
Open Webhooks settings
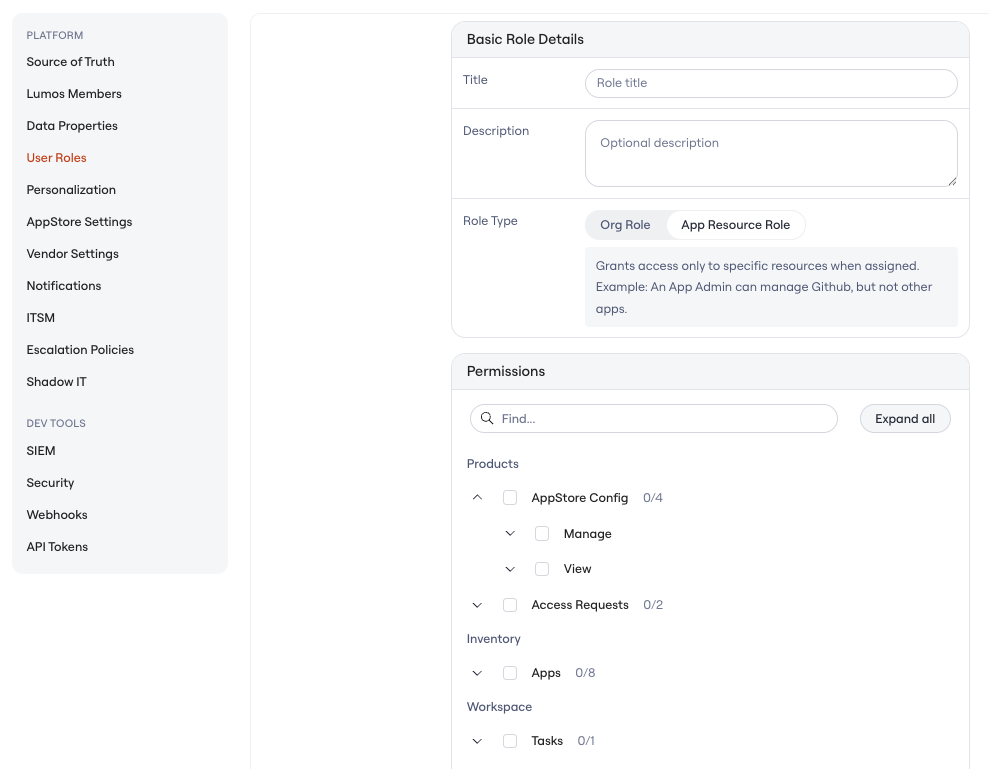tap(57, 515)
